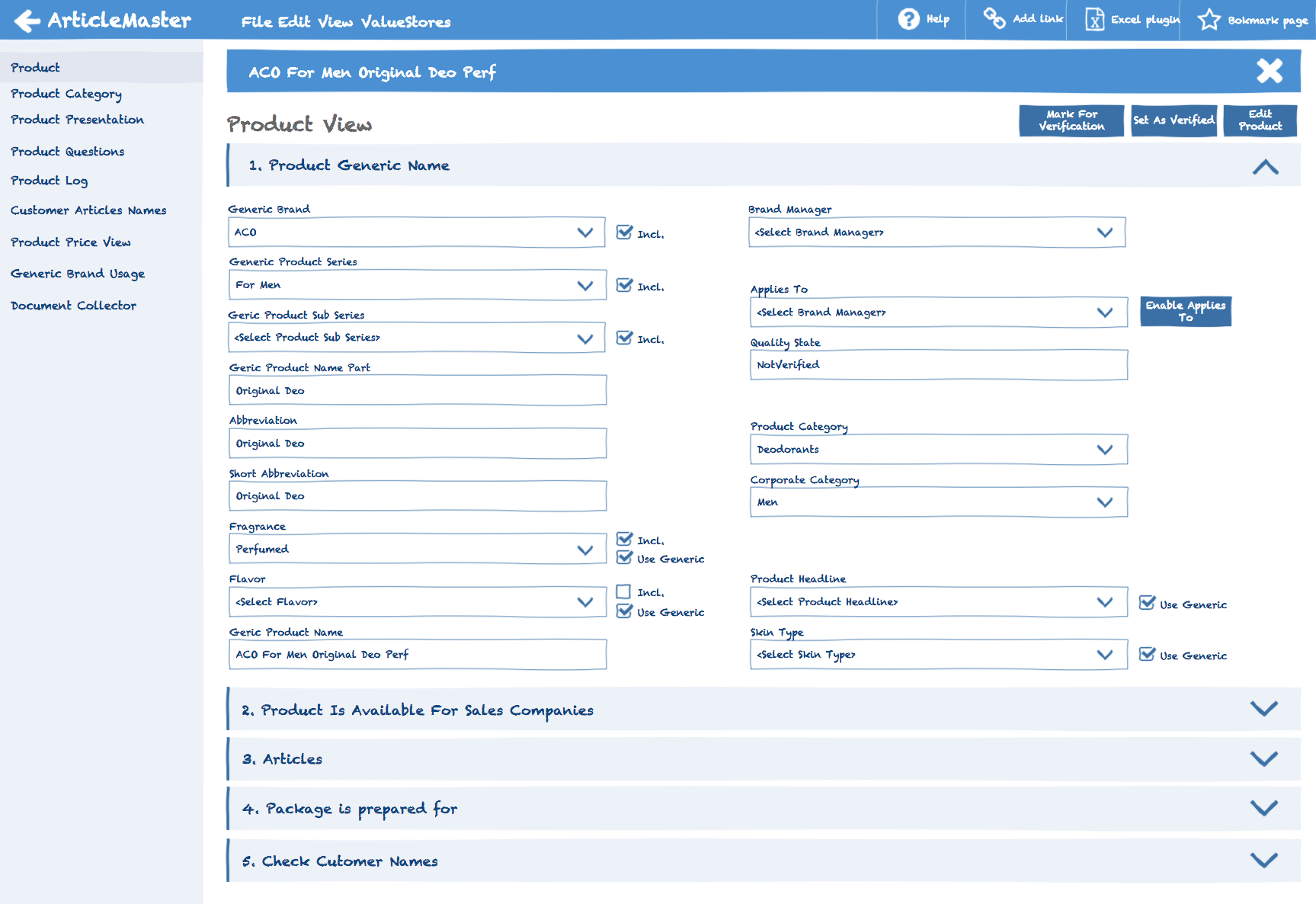Expand Check Cutomer Names section
The image size is (1316, 904).
coord(1263,860)
